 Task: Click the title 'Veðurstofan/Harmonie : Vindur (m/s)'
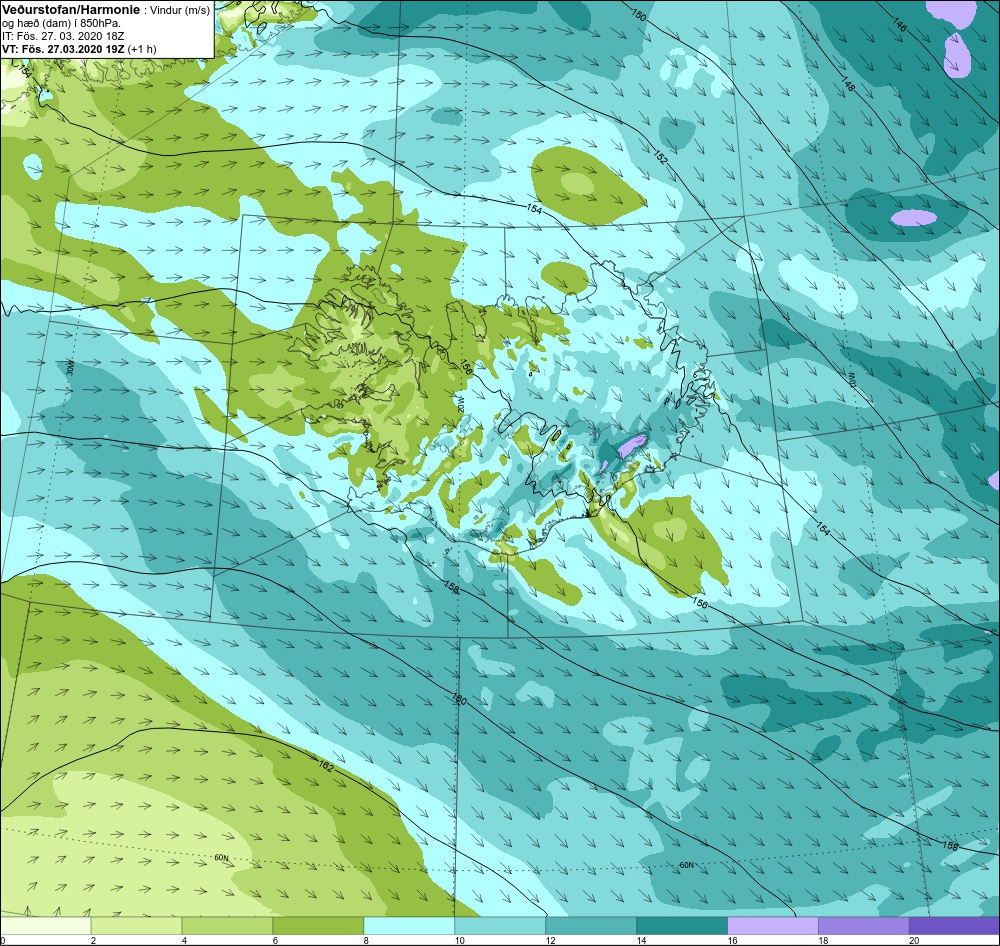tap(106, 11)
